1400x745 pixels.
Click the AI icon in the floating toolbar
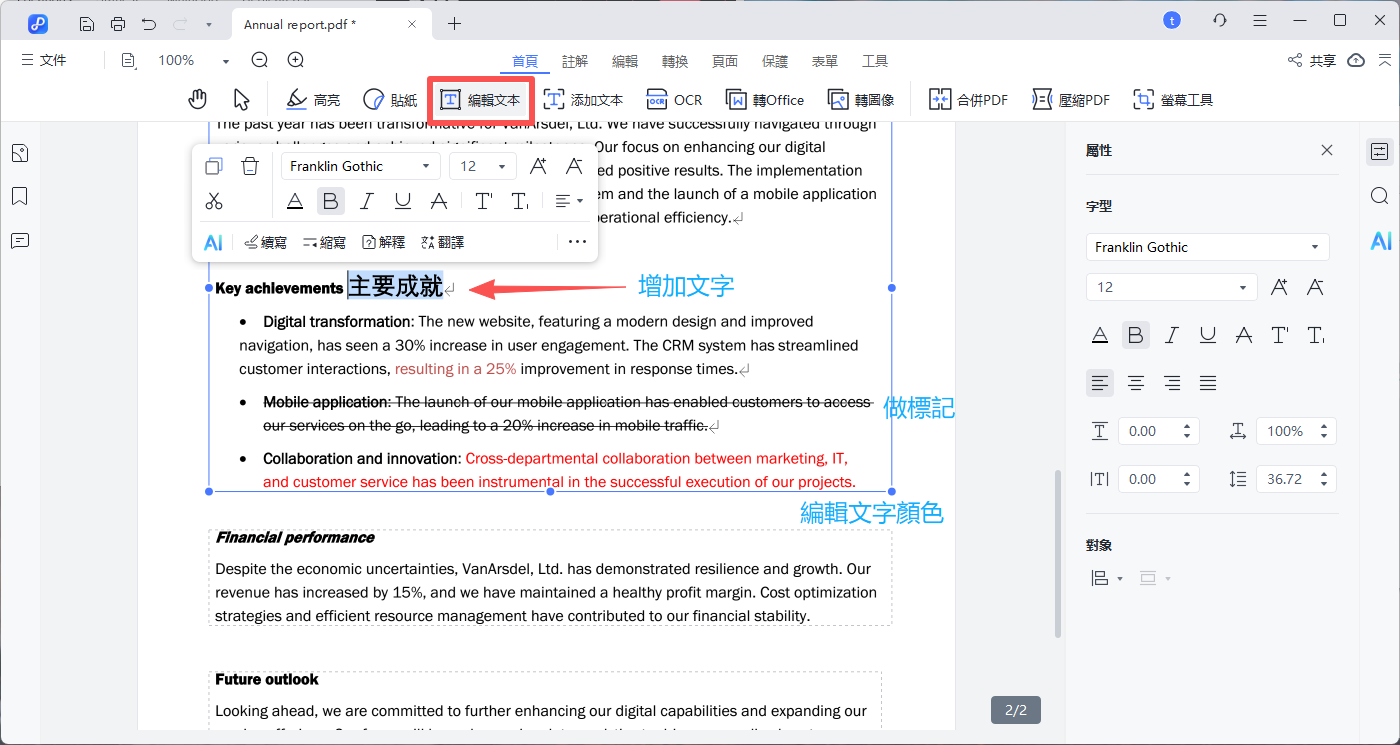[x=213, y=241]
